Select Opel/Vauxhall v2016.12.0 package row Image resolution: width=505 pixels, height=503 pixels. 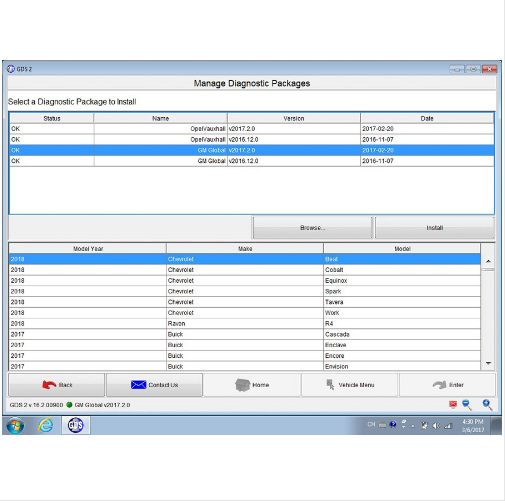tap(252, 139)
